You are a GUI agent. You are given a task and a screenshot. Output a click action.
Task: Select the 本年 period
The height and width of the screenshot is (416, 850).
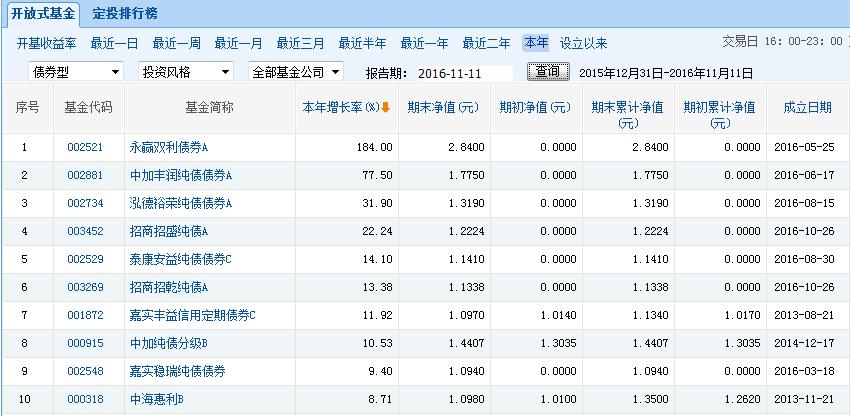pos(536,43)
